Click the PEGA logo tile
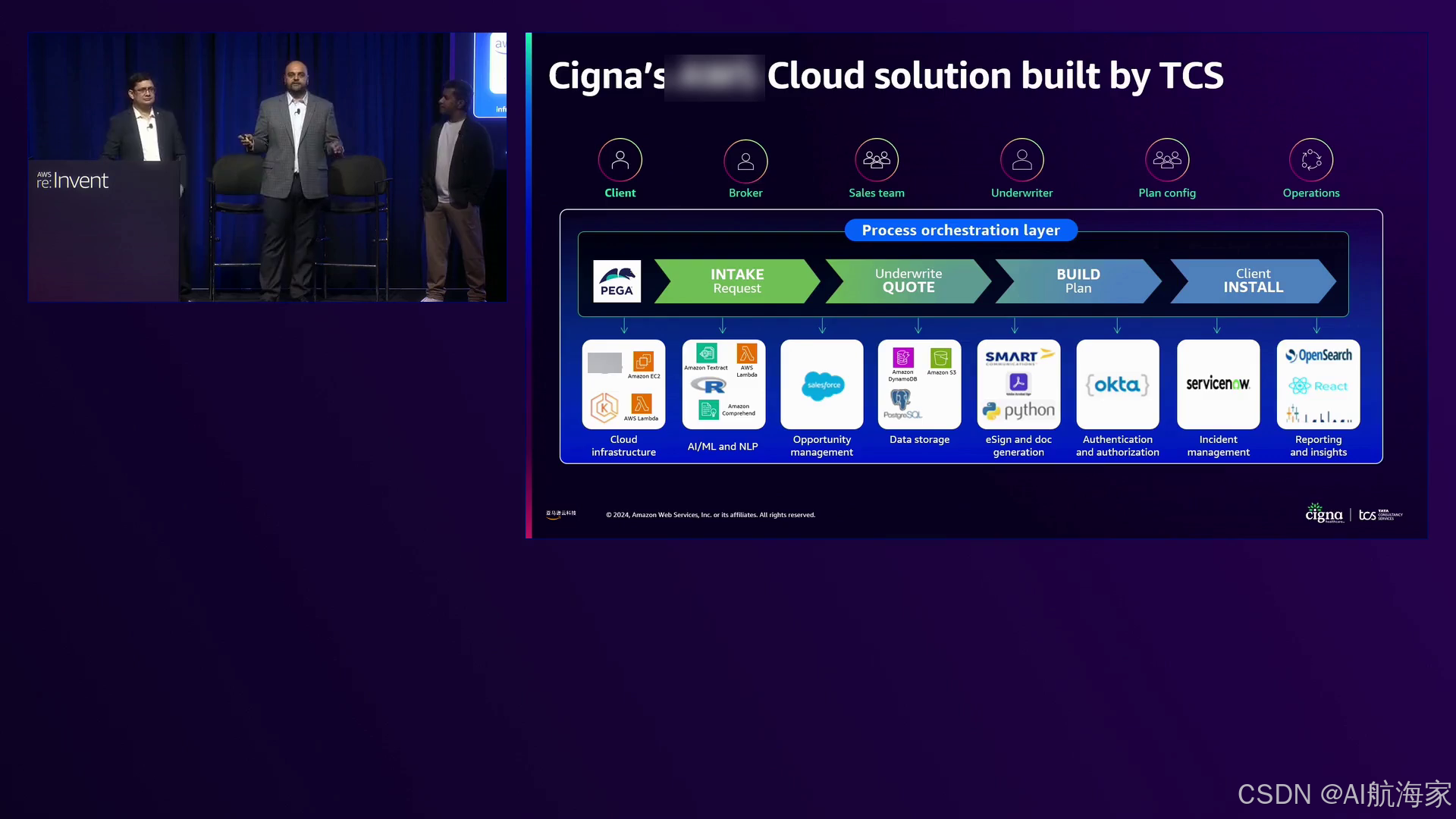The height and width of the screenshot is (819, 1456). pos(617,281)
